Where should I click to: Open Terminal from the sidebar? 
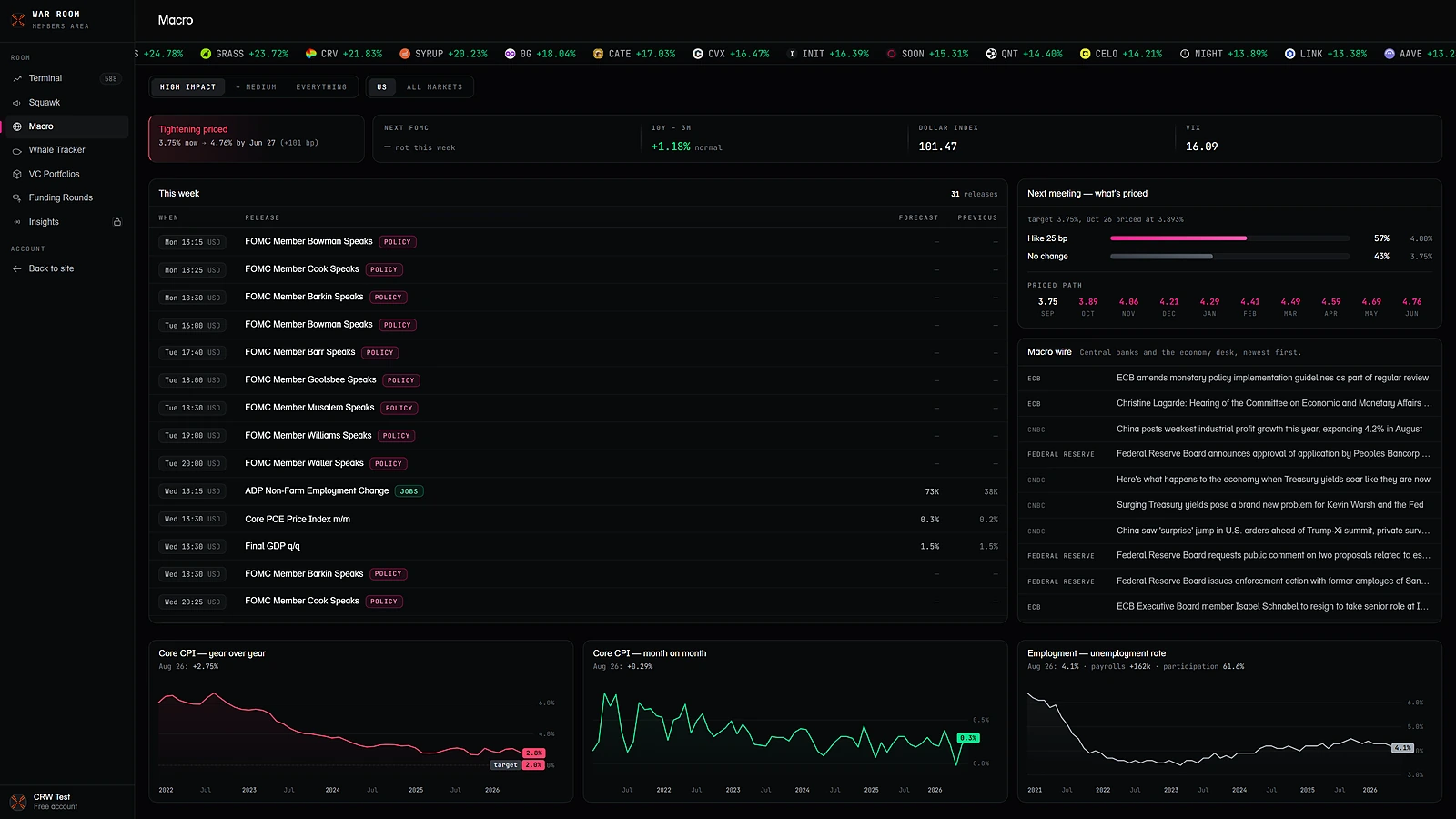click(66, 78)
